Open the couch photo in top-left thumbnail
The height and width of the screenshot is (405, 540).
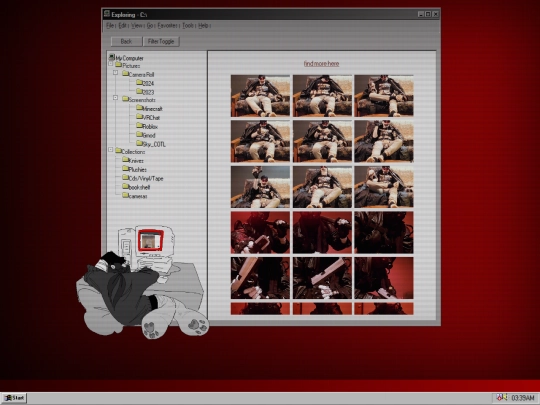pos(260,96)
